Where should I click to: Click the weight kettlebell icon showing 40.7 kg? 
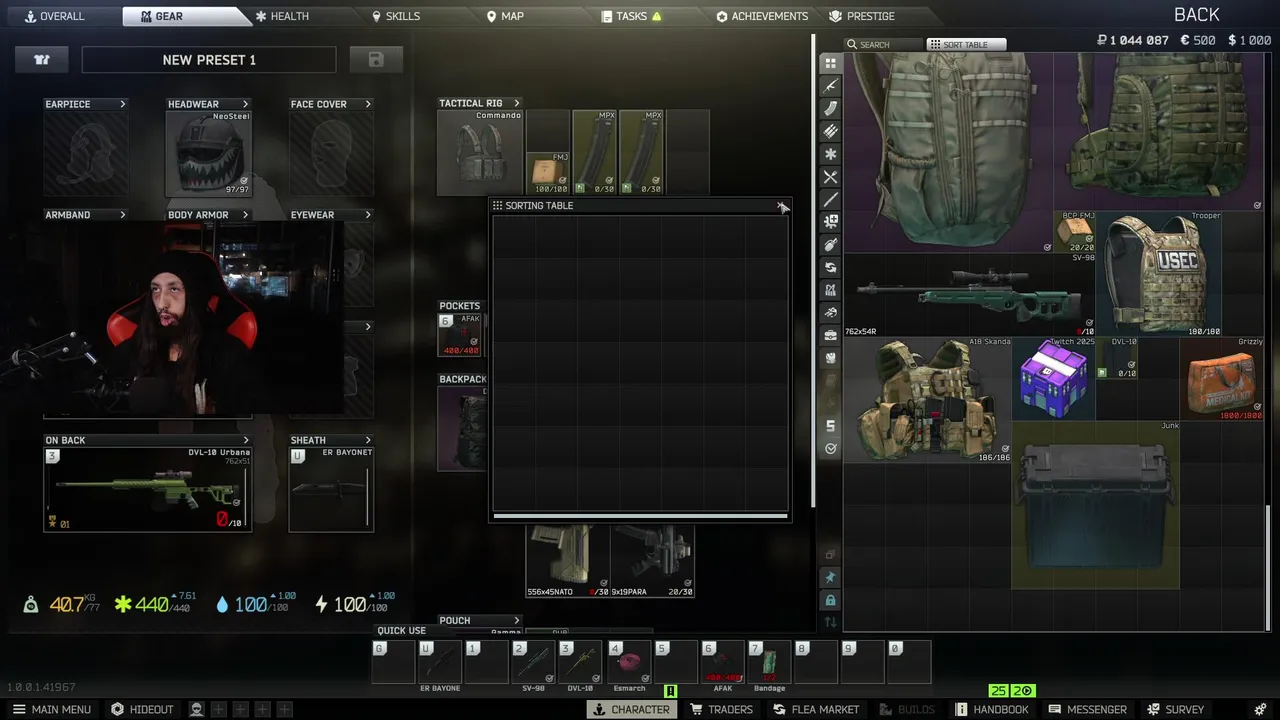[x=32, y=604]
